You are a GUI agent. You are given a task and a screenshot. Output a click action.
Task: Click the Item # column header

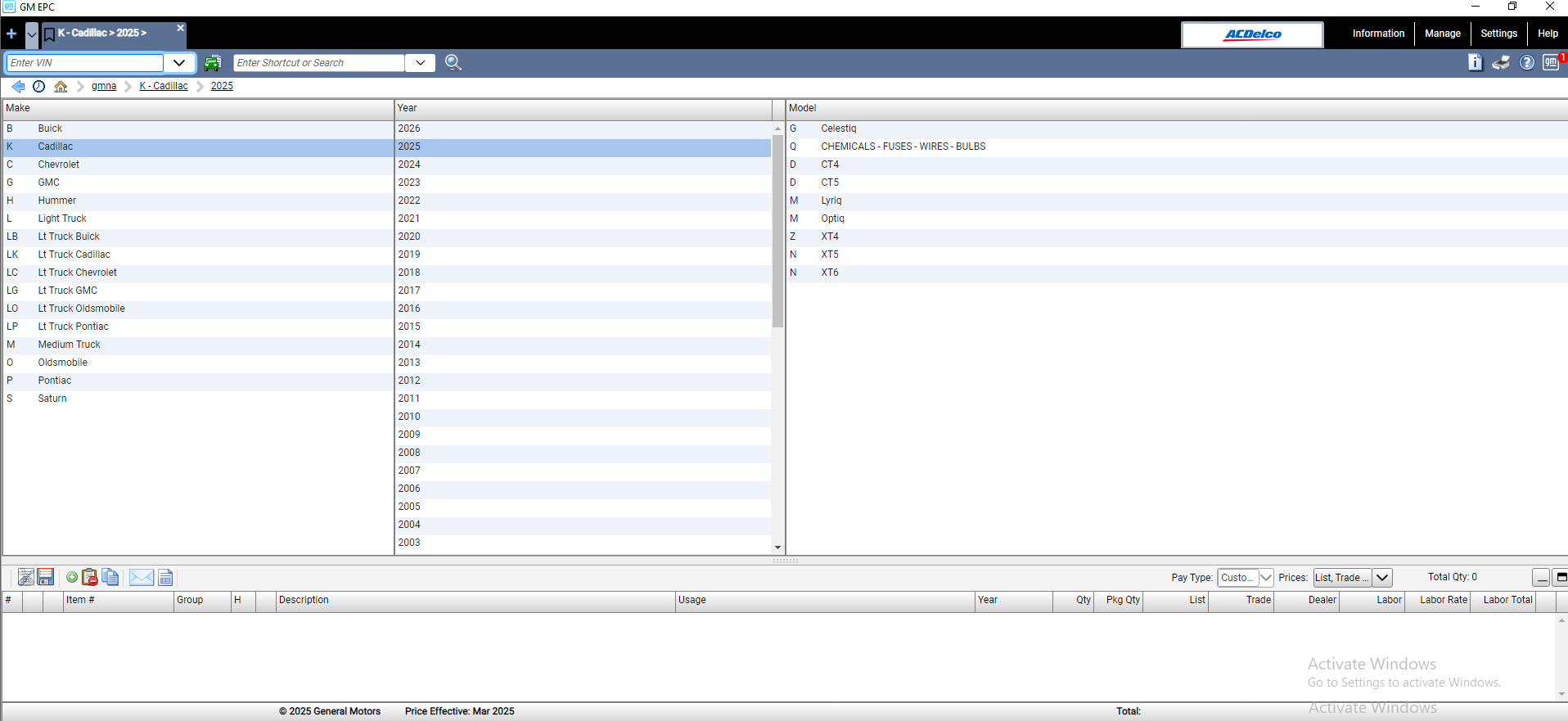point(119,601)
